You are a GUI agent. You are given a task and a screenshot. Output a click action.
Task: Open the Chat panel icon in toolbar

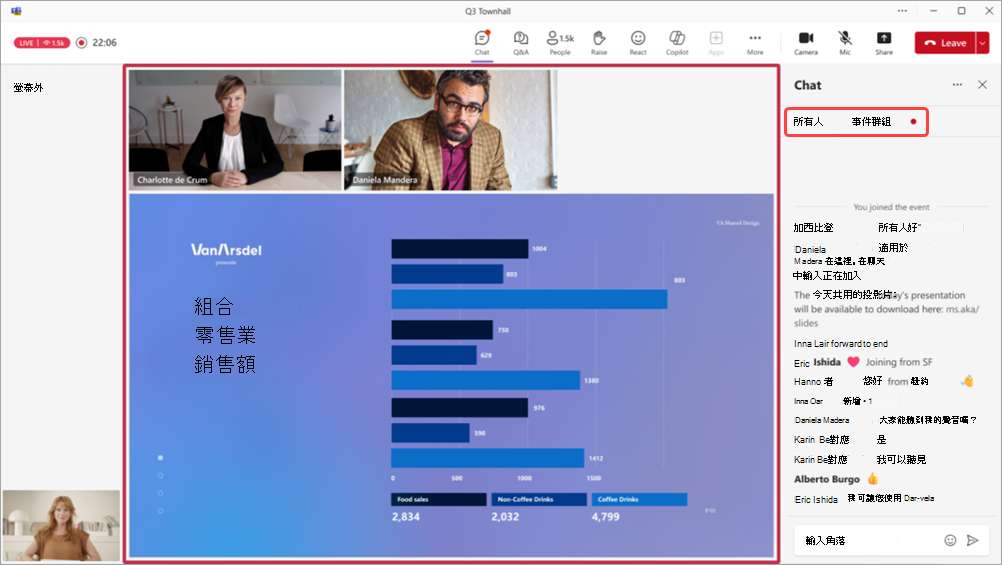click(x=482, y=43)
